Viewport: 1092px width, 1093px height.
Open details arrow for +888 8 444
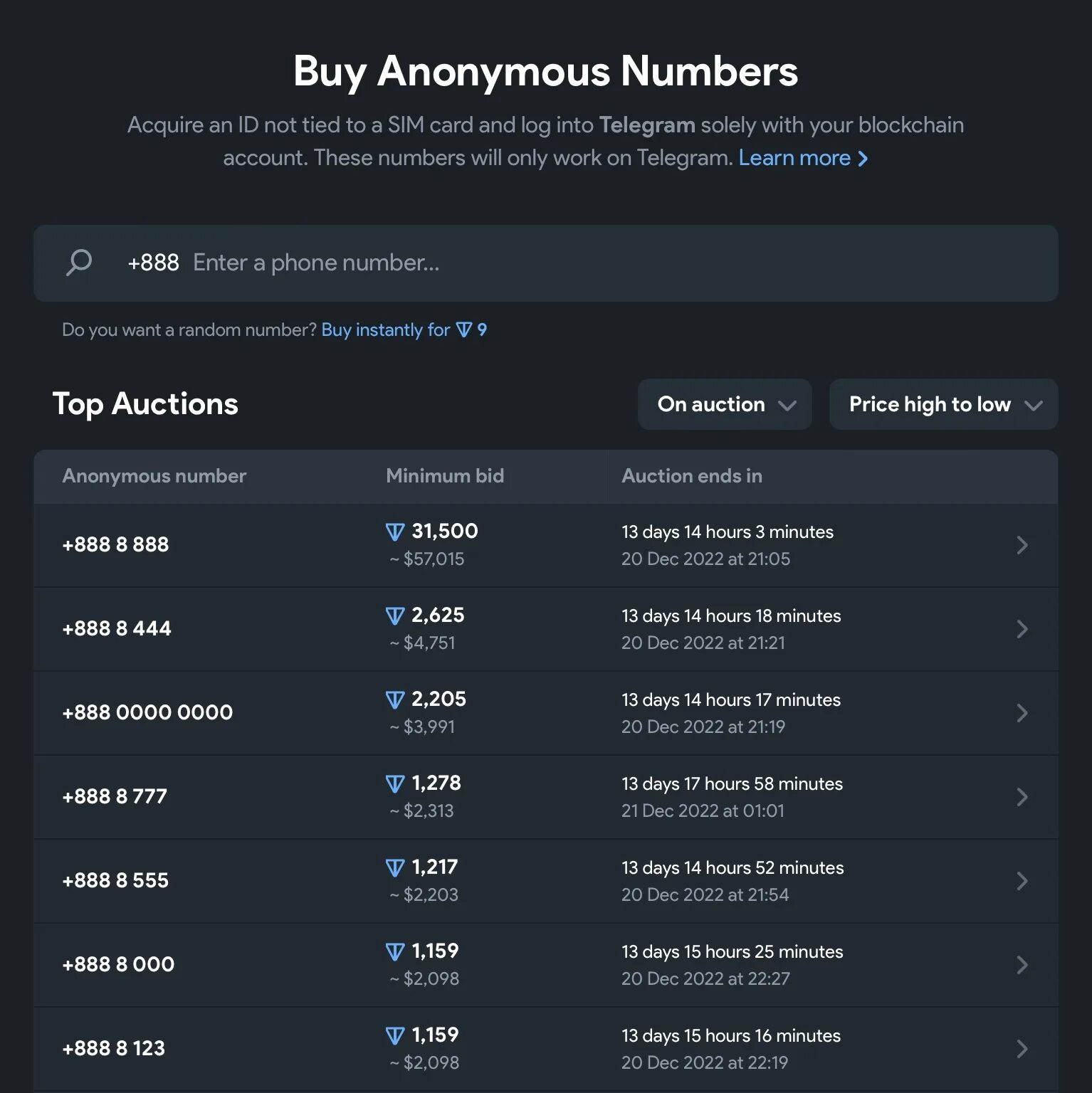click(x=1022, y=629)
